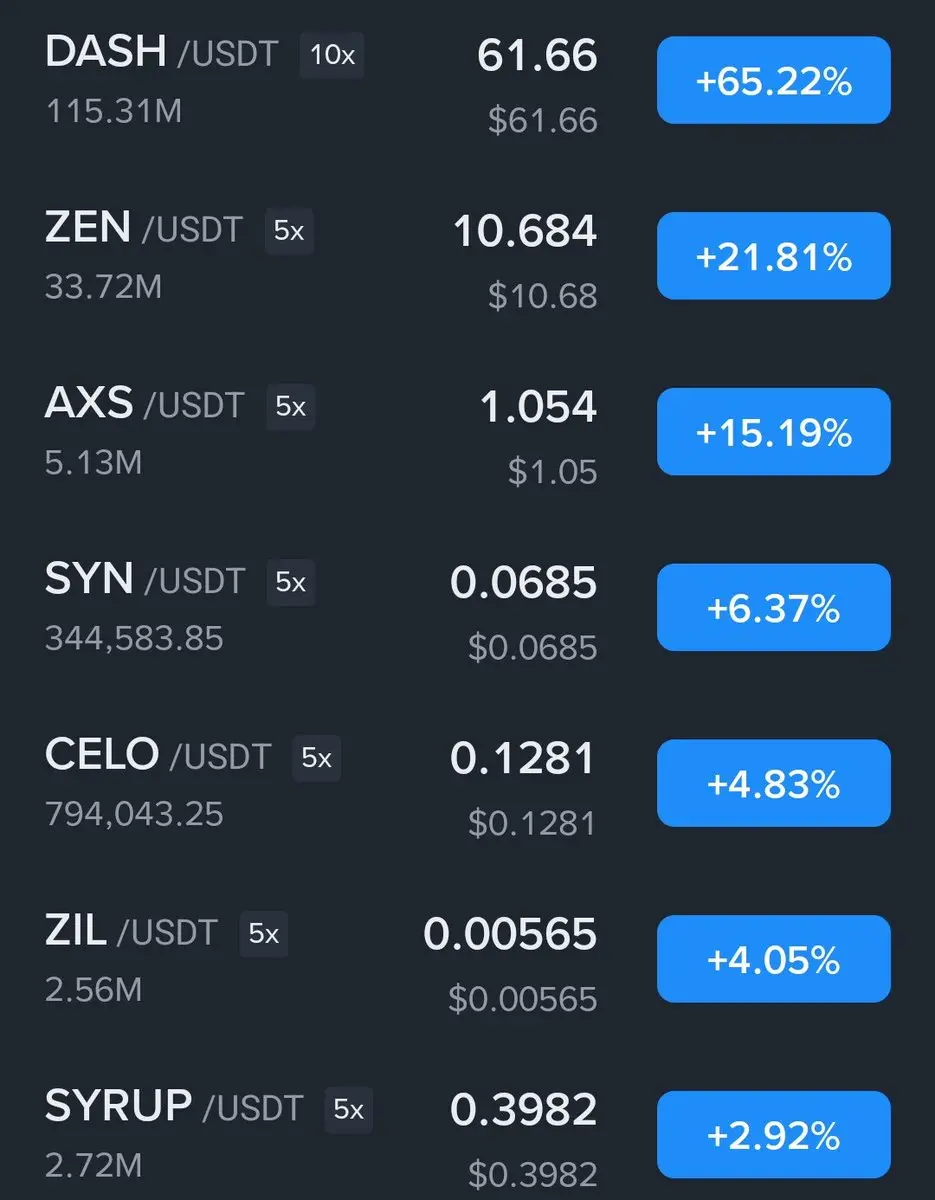Image resolution: width=935 pixels, height=1200 pixels.
Task: Tap the +65.22% change button for DASH
Action: tap(773, 80)
